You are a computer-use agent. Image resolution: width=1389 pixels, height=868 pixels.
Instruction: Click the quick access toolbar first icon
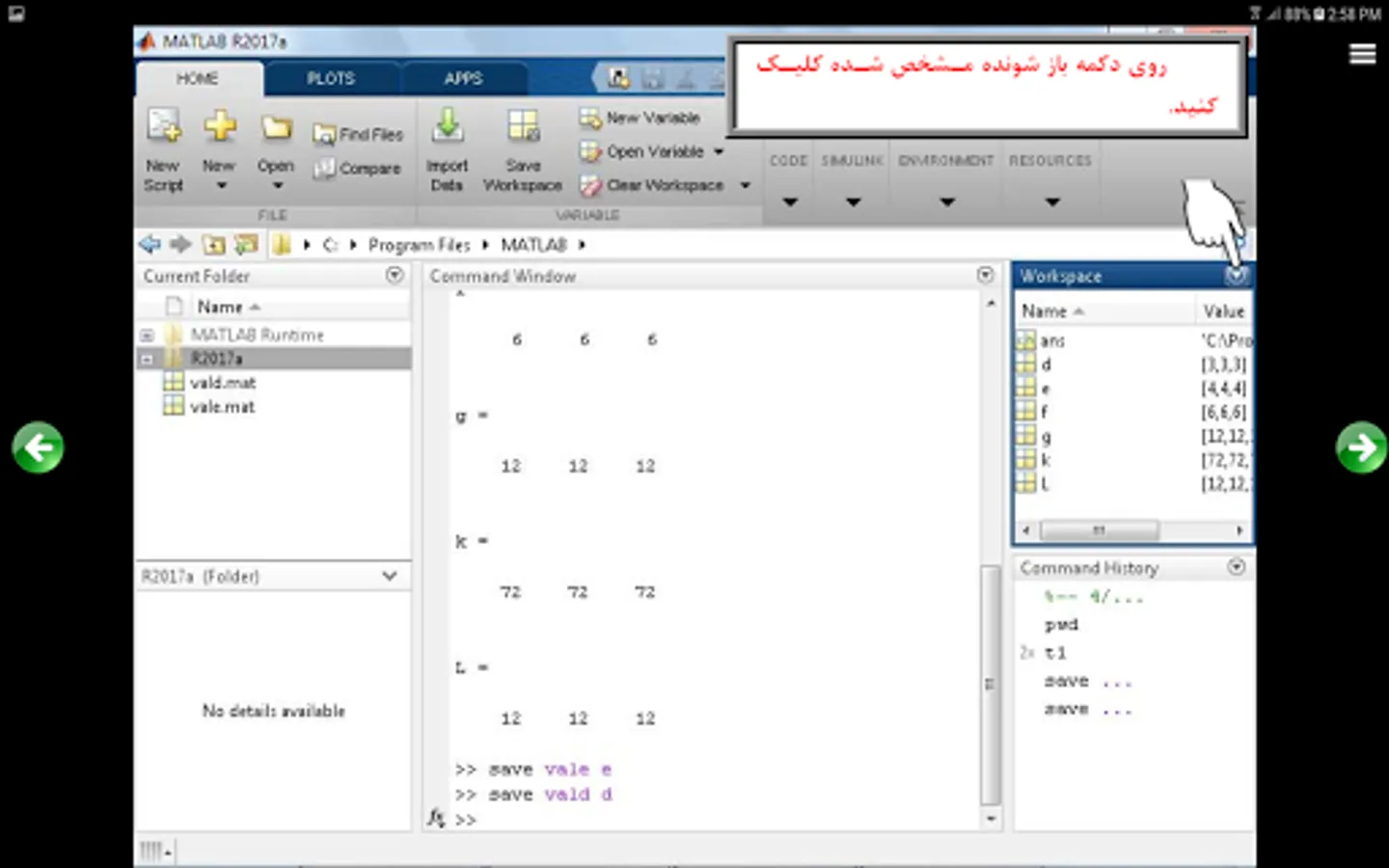618,78
